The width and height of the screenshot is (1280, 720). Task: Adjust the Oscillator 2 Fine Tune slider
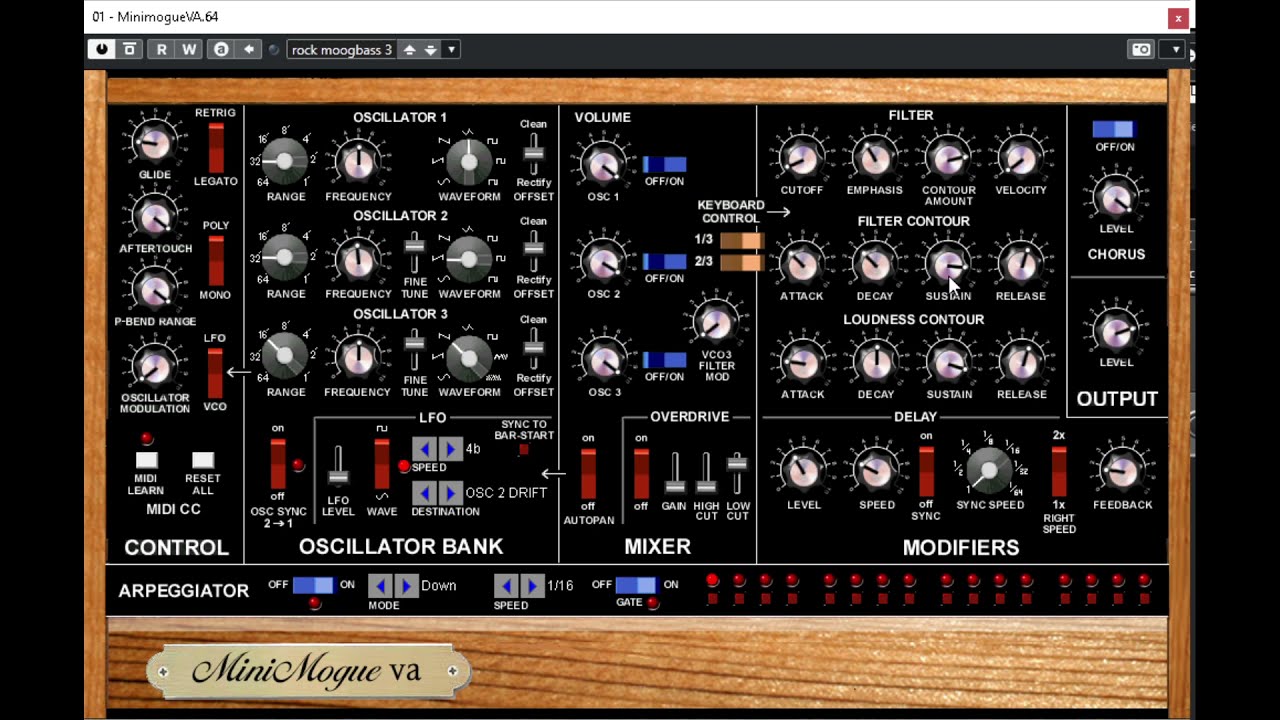click(414, 253)
